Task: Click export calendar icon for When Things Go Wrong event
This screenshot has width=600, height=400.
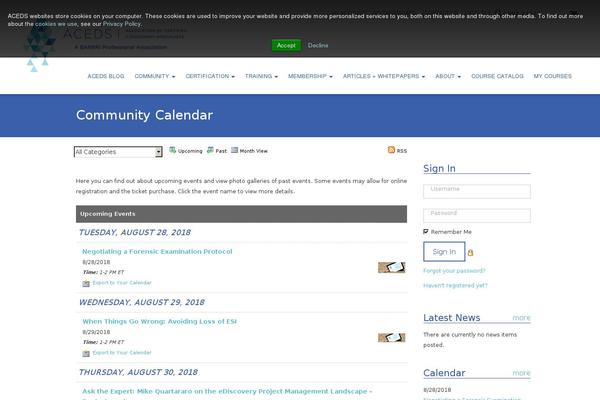Action: coord(86,353)
